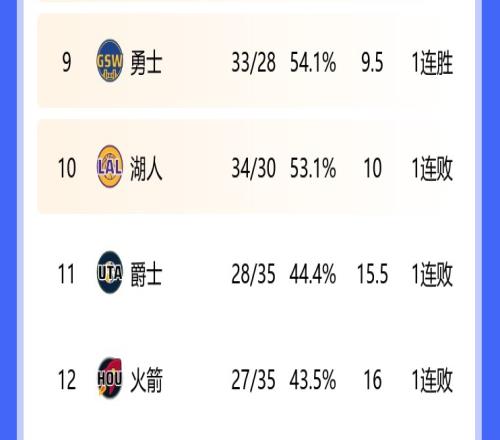The image size is (500, 440).
Task: Click the Rockets HOU team logo
Action: tap(110, 378)
